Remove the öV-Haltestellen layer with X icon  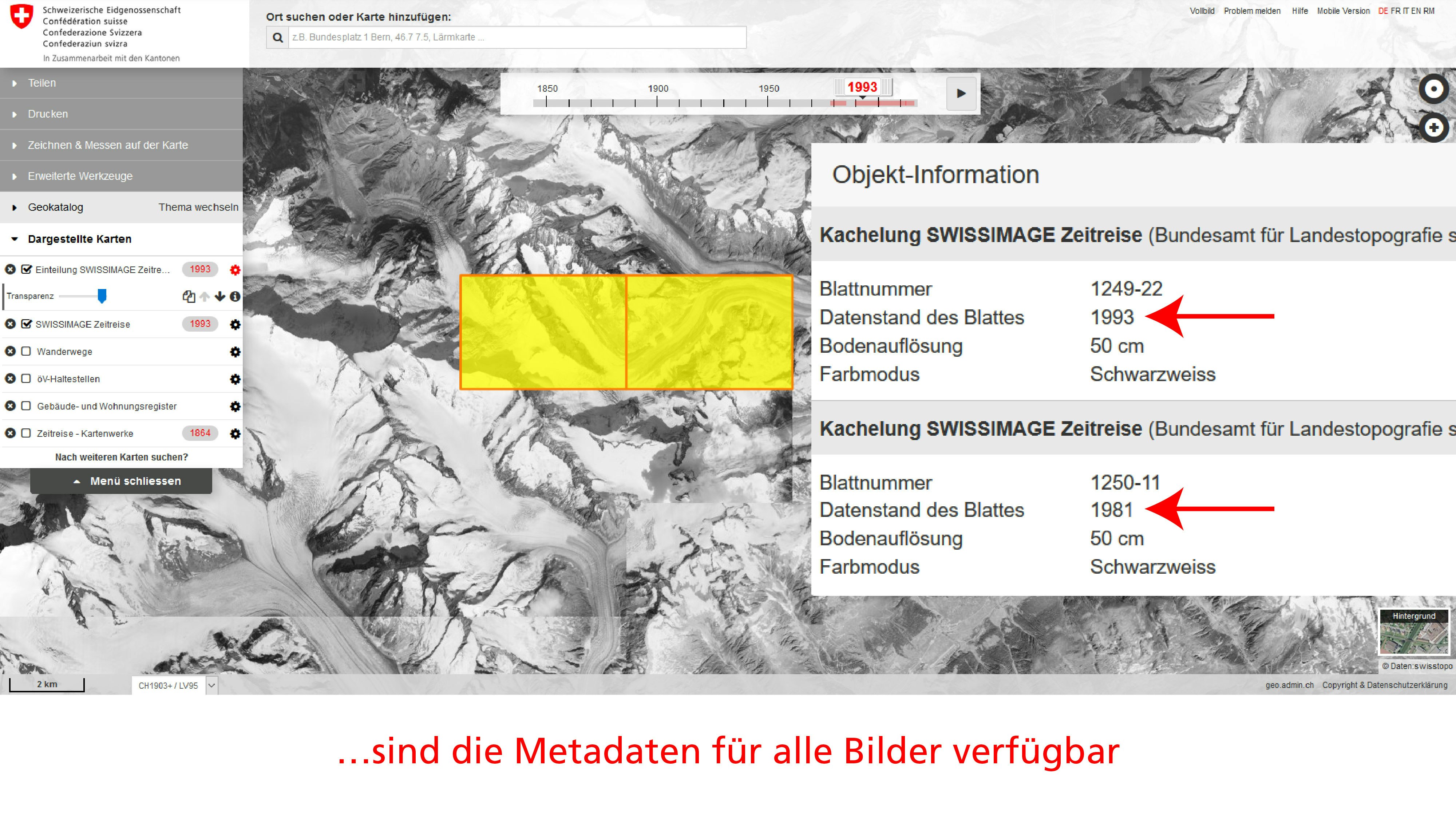click(x=10, y=379)
